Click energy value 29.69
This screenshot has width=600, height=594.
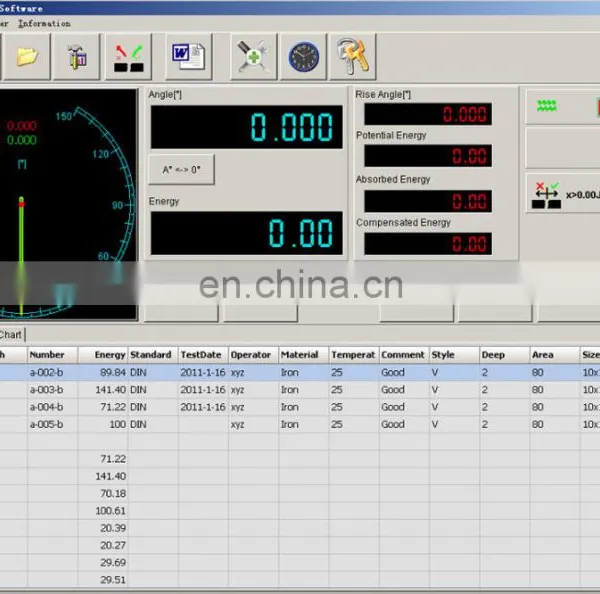[x=113, y=562]
